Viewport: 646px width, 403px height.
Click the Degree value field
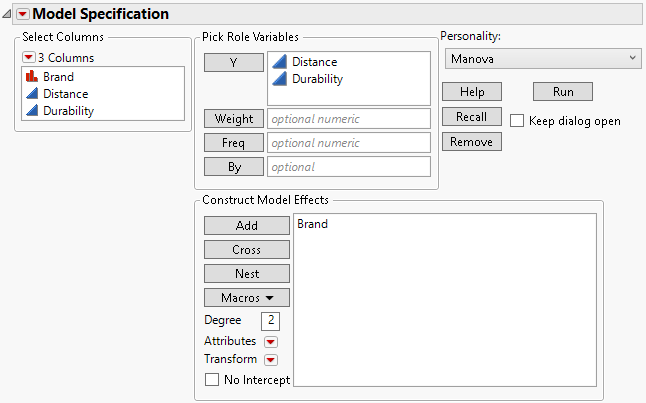click(270, 321)
